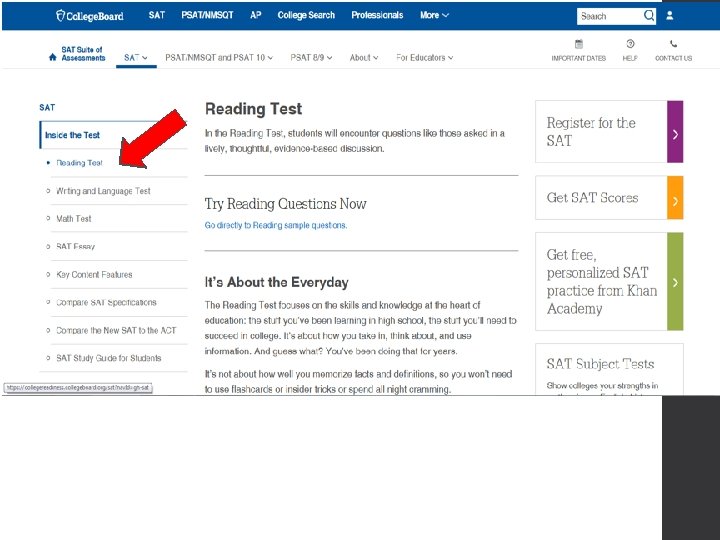Open Important Dates calendar icon
The height and width of the screenshot is (540, 720).
pos(579,44)
